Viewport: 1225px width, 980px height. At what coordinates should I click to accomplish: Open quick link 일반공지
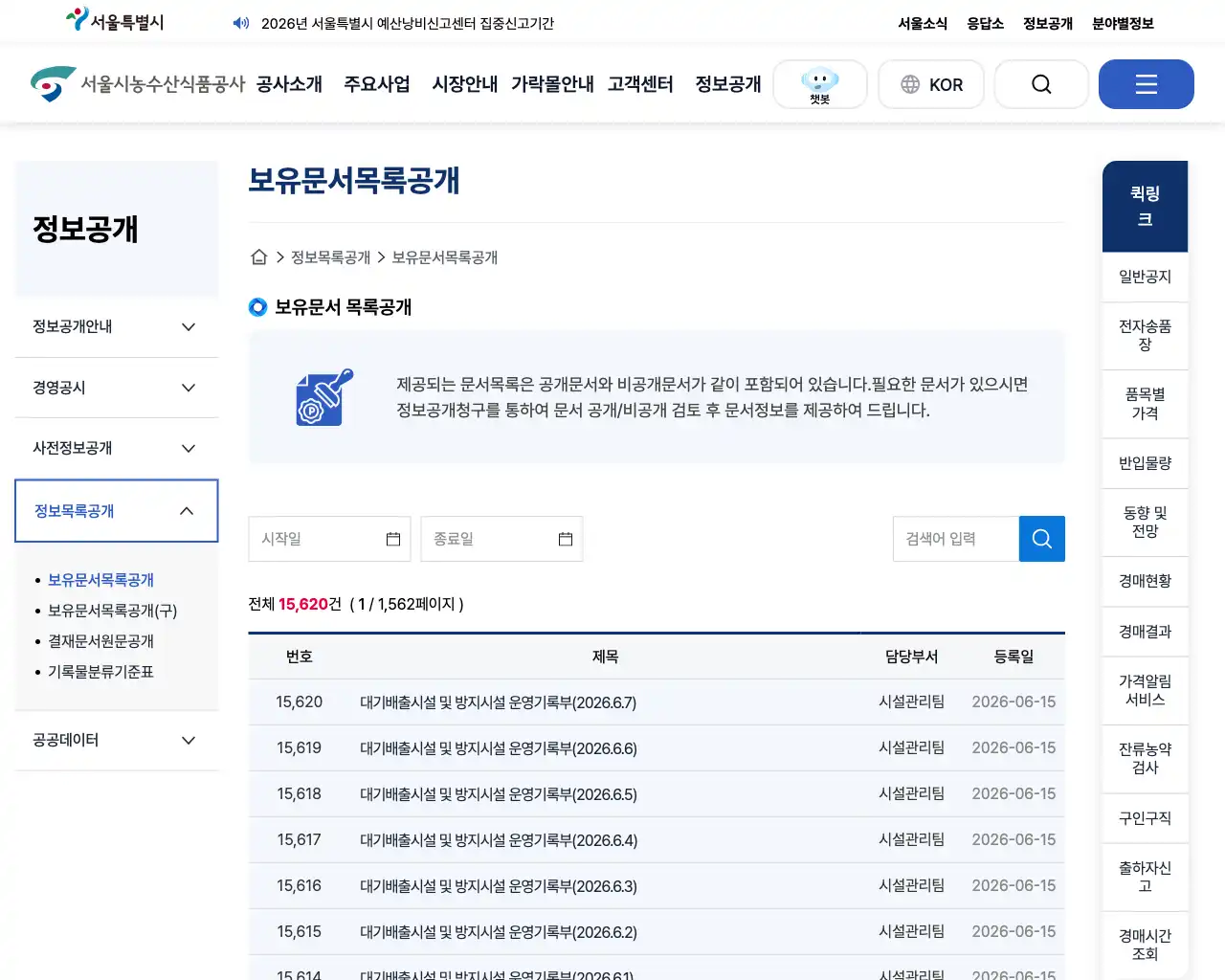click(x=1146, y=277)
